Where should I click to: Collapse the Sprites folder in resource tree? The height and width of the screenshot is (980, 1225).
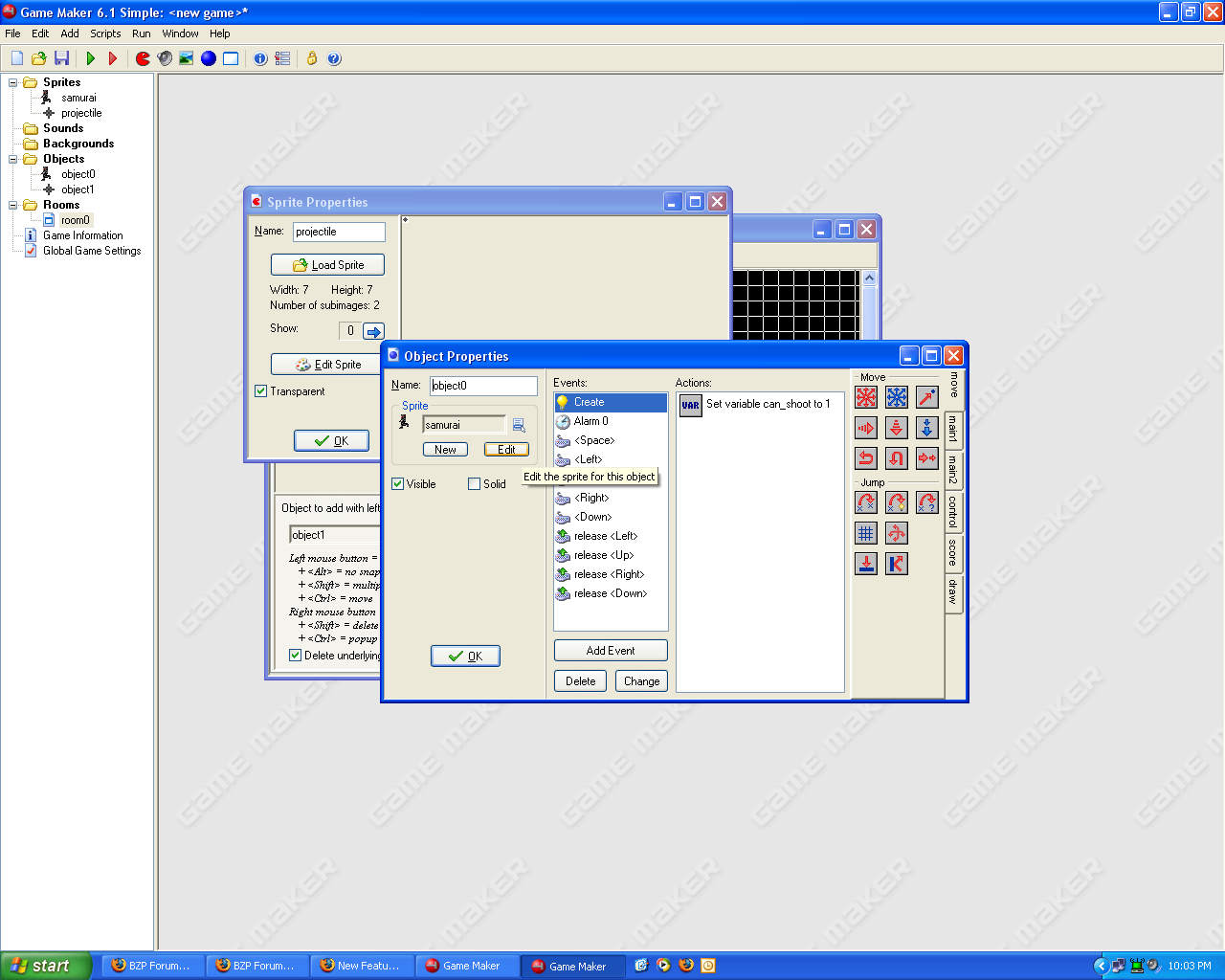coord(13,82)
